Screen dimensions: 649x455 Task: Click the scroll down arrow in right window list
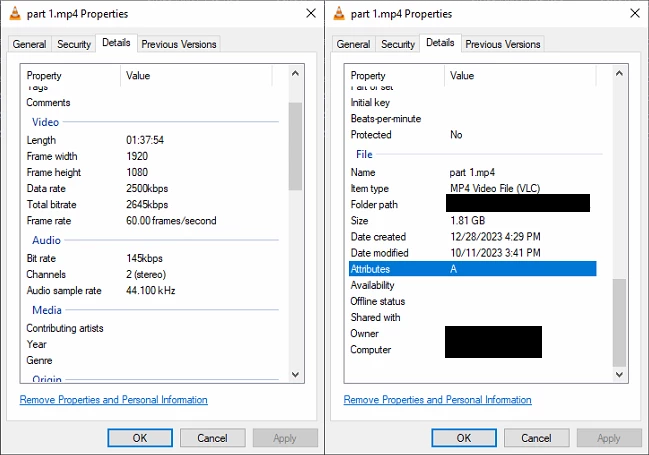(x=619, y=375)
